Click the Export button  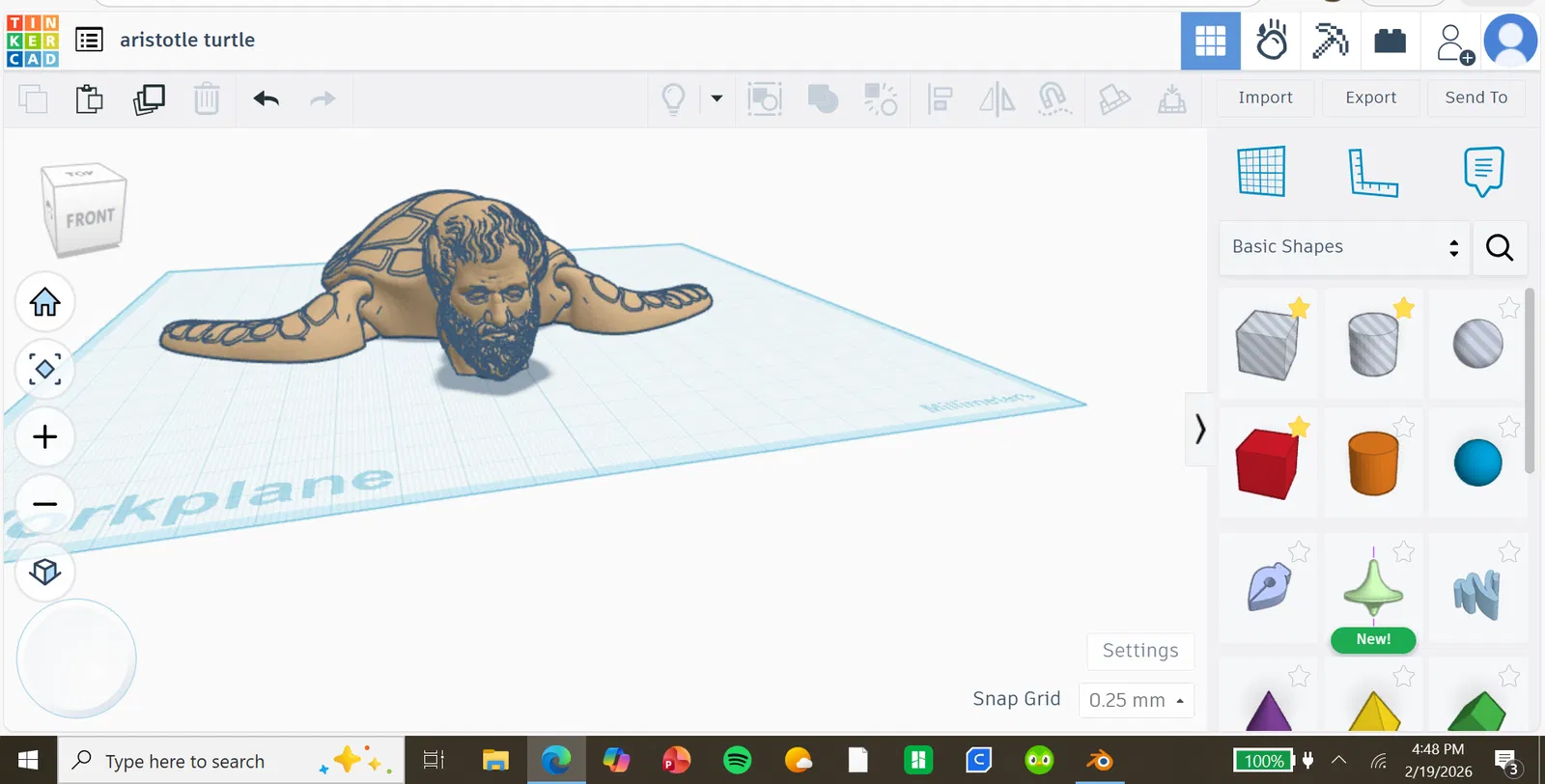click(1371, 98)
